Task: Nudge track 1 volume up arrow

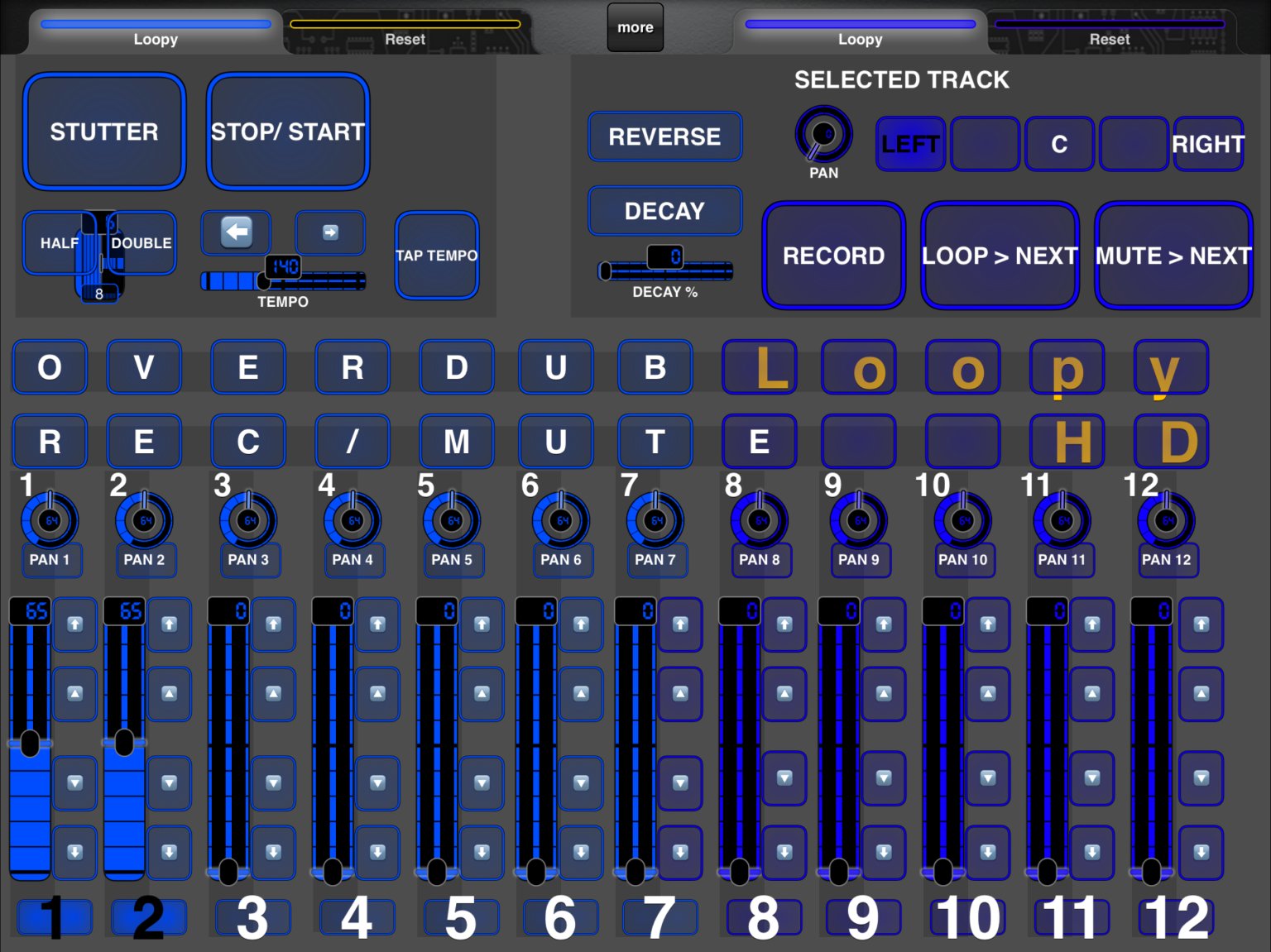Action: [75, 694]
